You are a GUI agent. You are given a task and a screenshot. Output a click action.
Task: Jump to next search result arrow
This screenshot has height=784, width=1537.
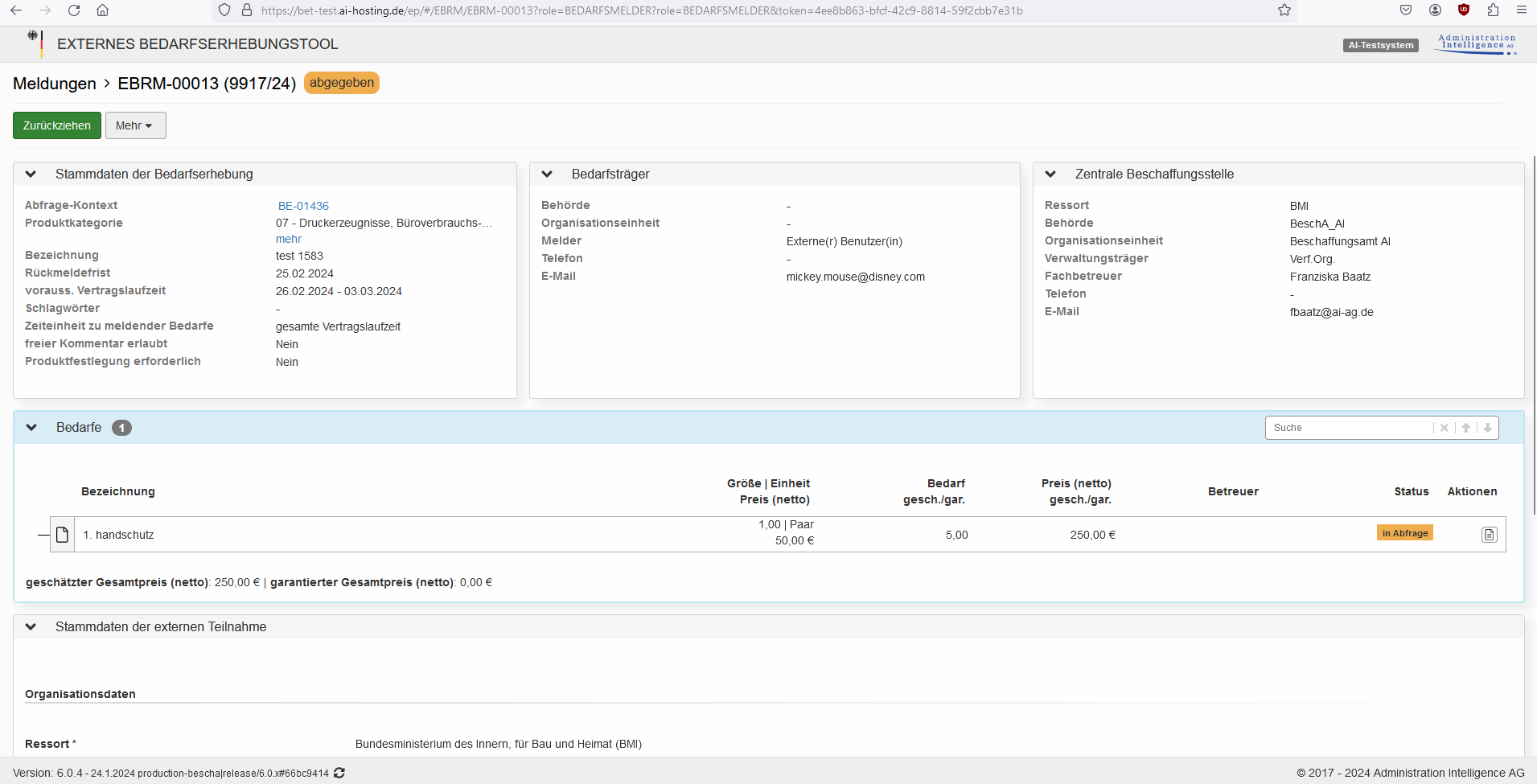point(1487,428)
